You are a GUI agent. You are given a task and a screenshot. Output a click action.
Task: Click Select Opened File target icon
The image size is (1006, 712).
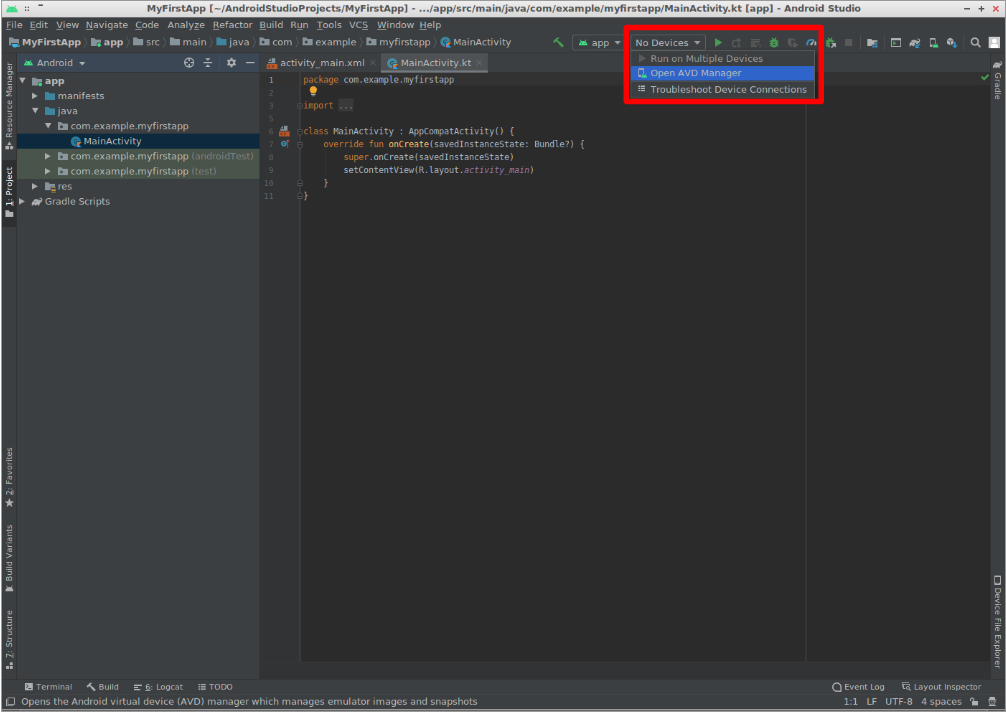(x=189, y=63)
